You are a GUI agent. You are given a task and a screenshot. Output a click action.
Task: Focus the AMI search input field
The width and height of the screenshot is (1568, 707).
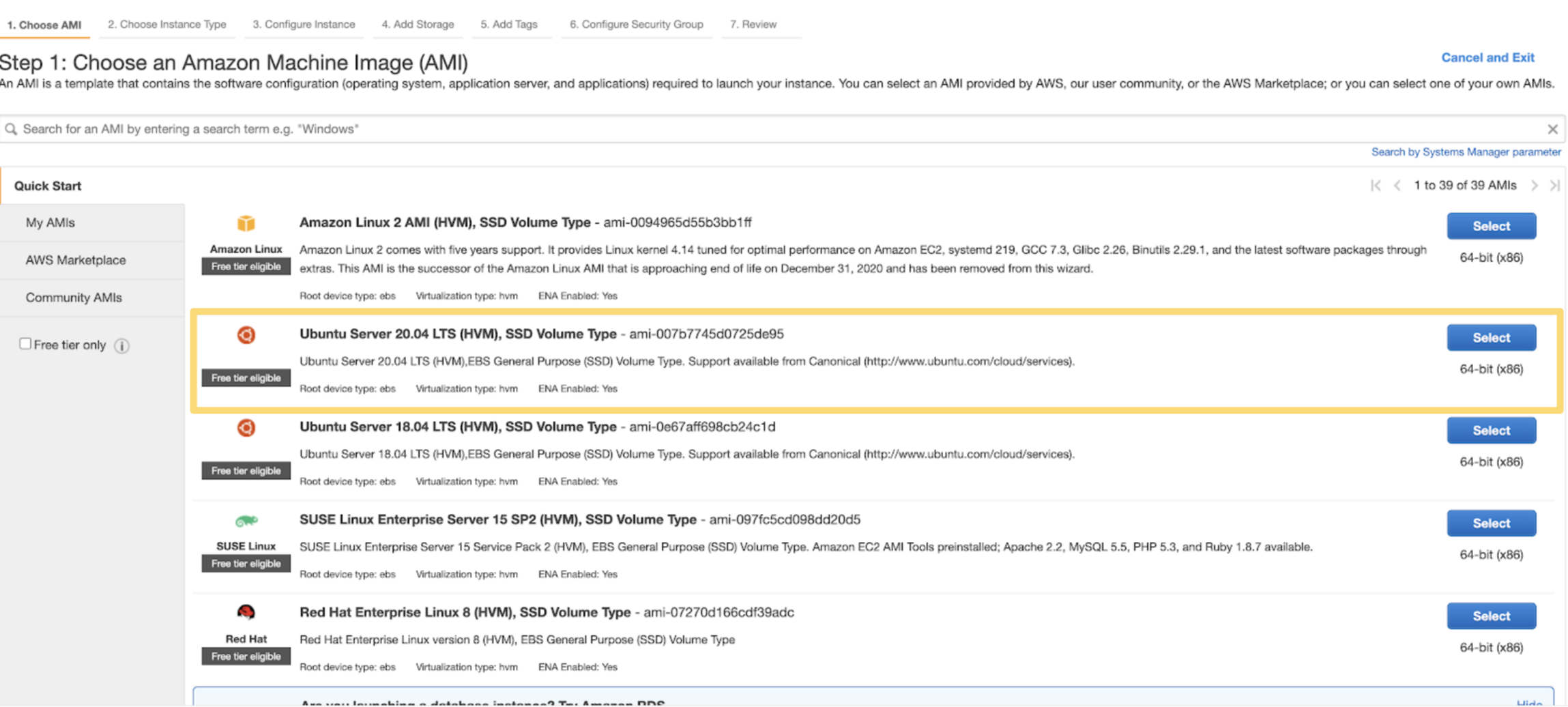tap(782, 129)
